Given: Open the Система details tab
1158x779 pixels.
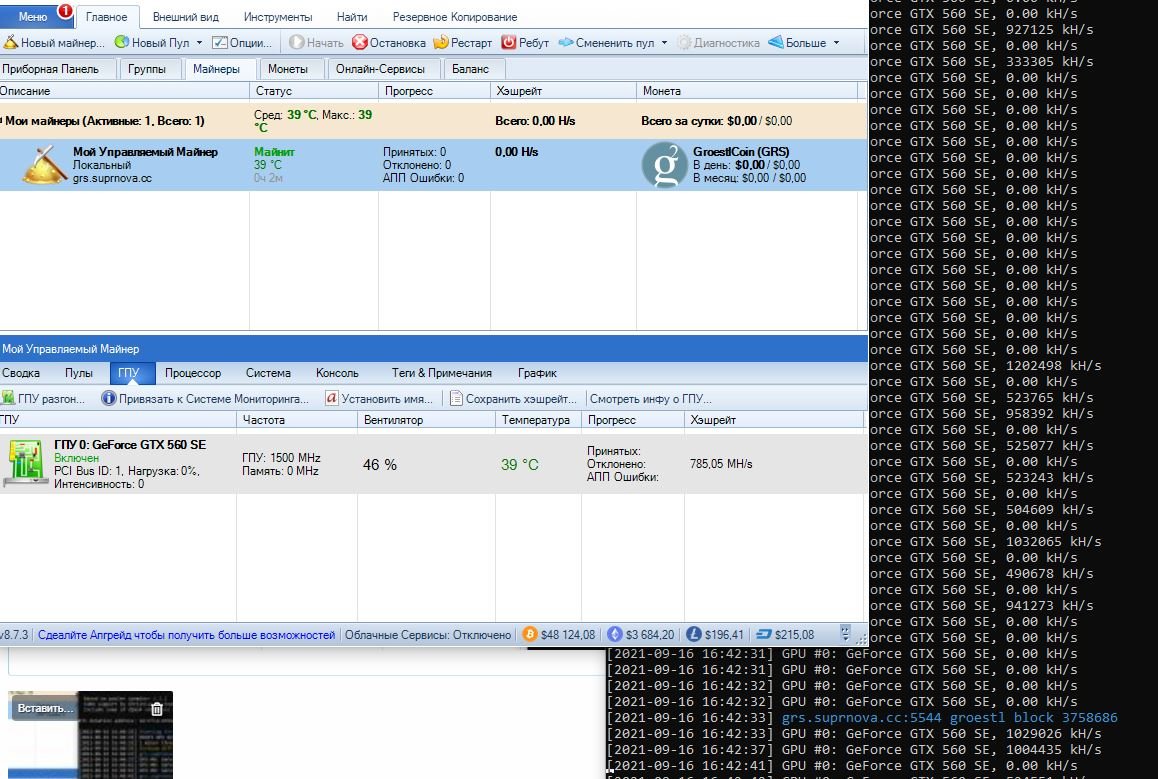Looking at the screenshot, I should tap(268, 373).
